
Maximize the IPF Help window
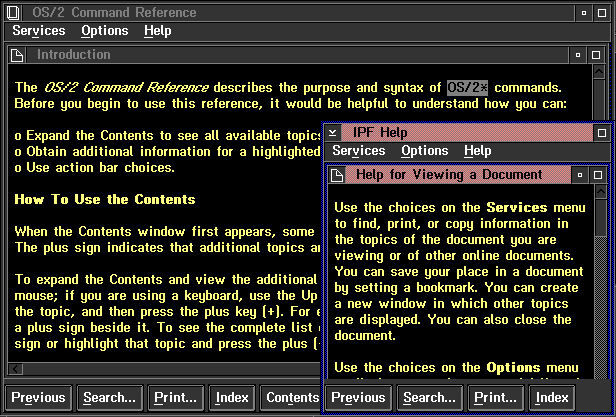coord(602,133)
